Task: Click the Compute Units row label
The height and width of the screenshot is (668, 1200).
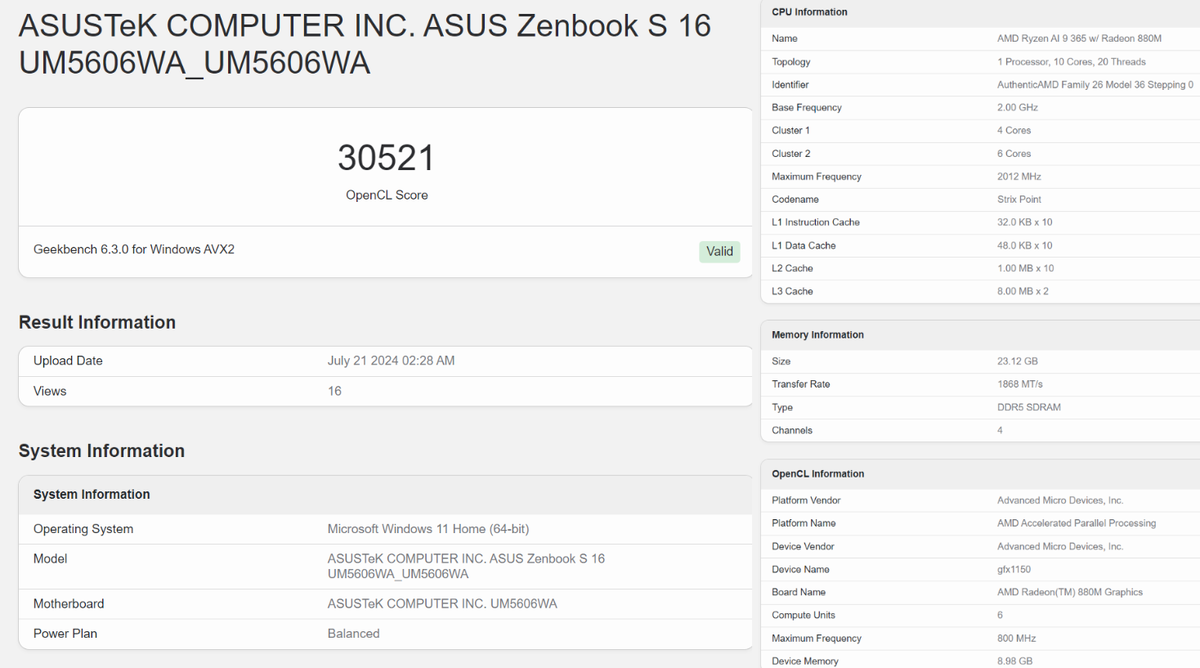Action: (x=804, y=615)
